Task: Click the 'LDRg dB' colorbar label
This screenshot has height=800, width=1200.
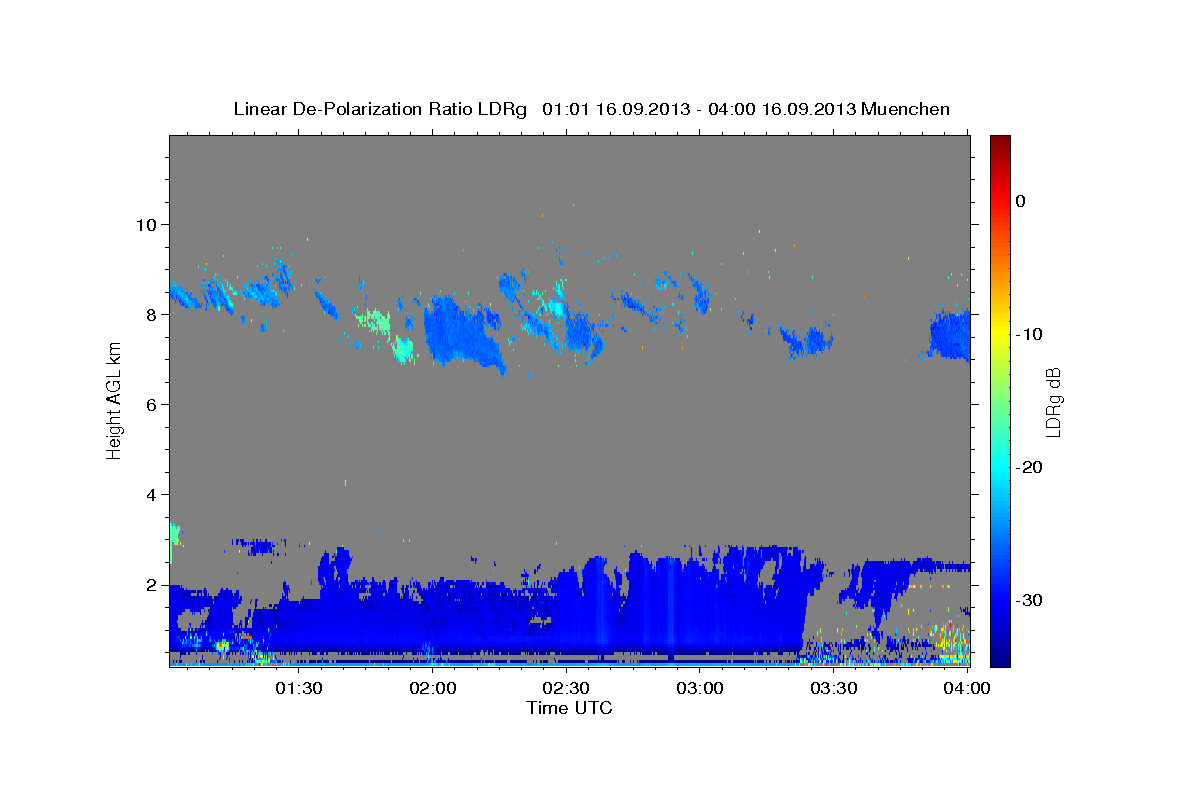Action: pos(1053,402)
